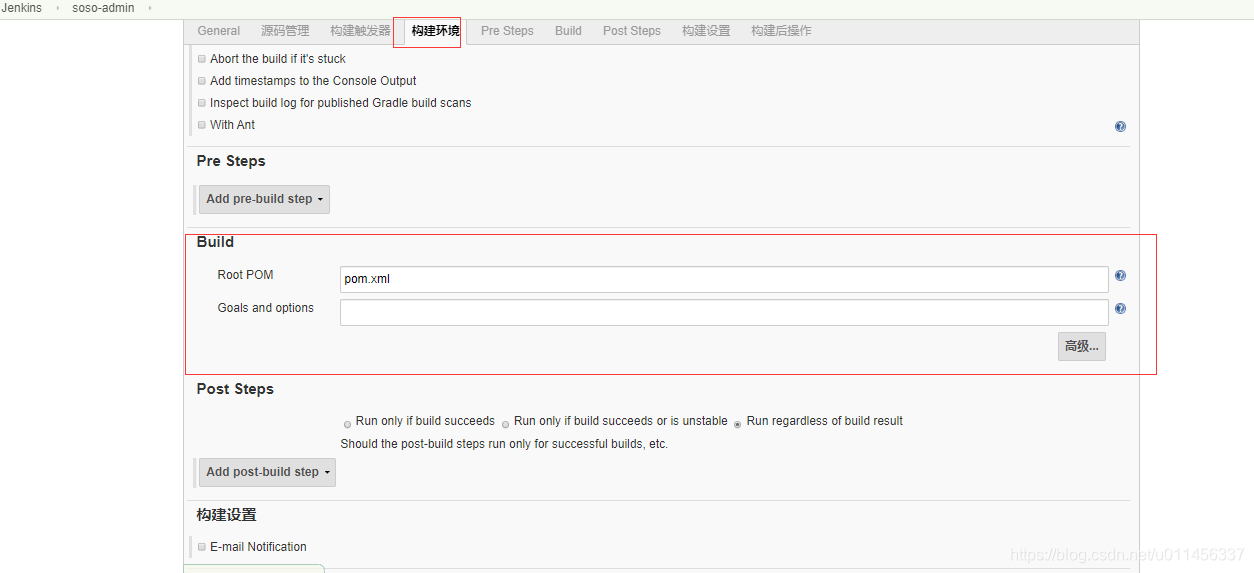This screenshot has height=573, width=1254.
Task: Go to the Build tab
Action: tap(568, 31)
